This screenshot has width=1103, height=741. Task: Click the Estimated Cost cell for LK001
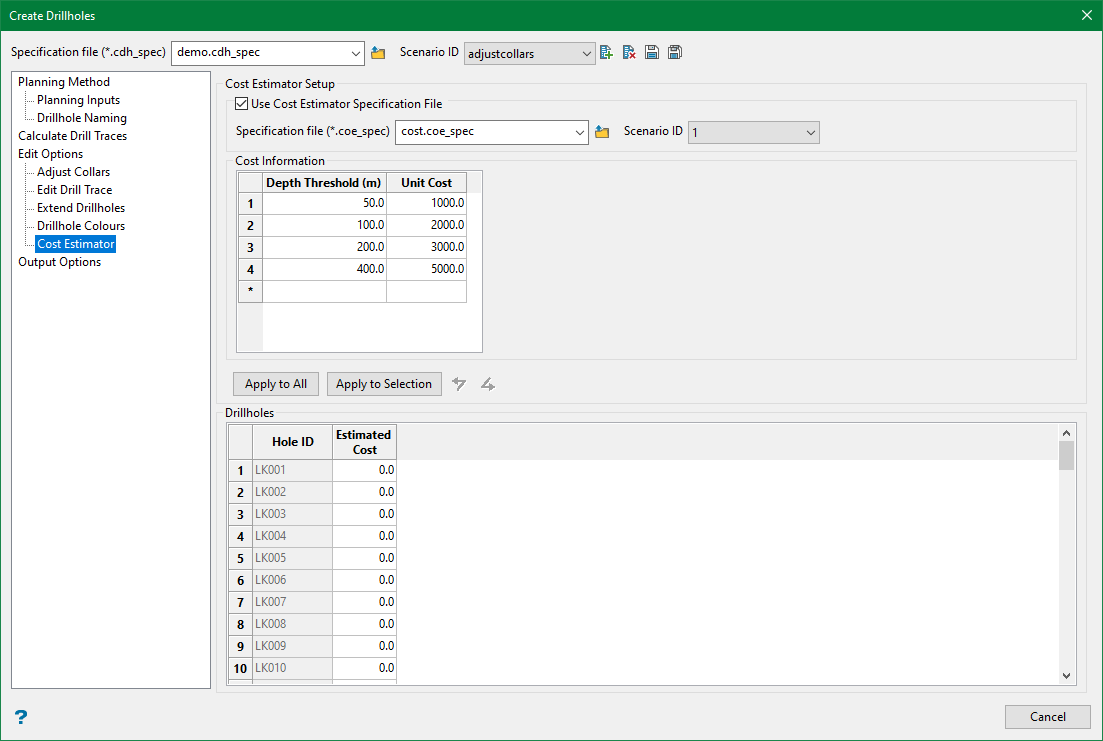(364, 470)
